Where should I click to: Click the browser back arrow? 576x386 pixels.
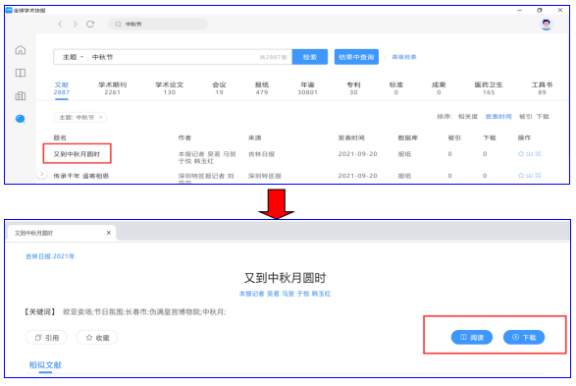pos(60,24)
